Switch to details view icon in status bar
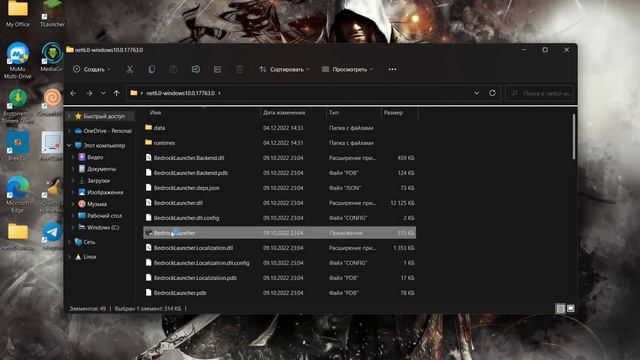 560,309
